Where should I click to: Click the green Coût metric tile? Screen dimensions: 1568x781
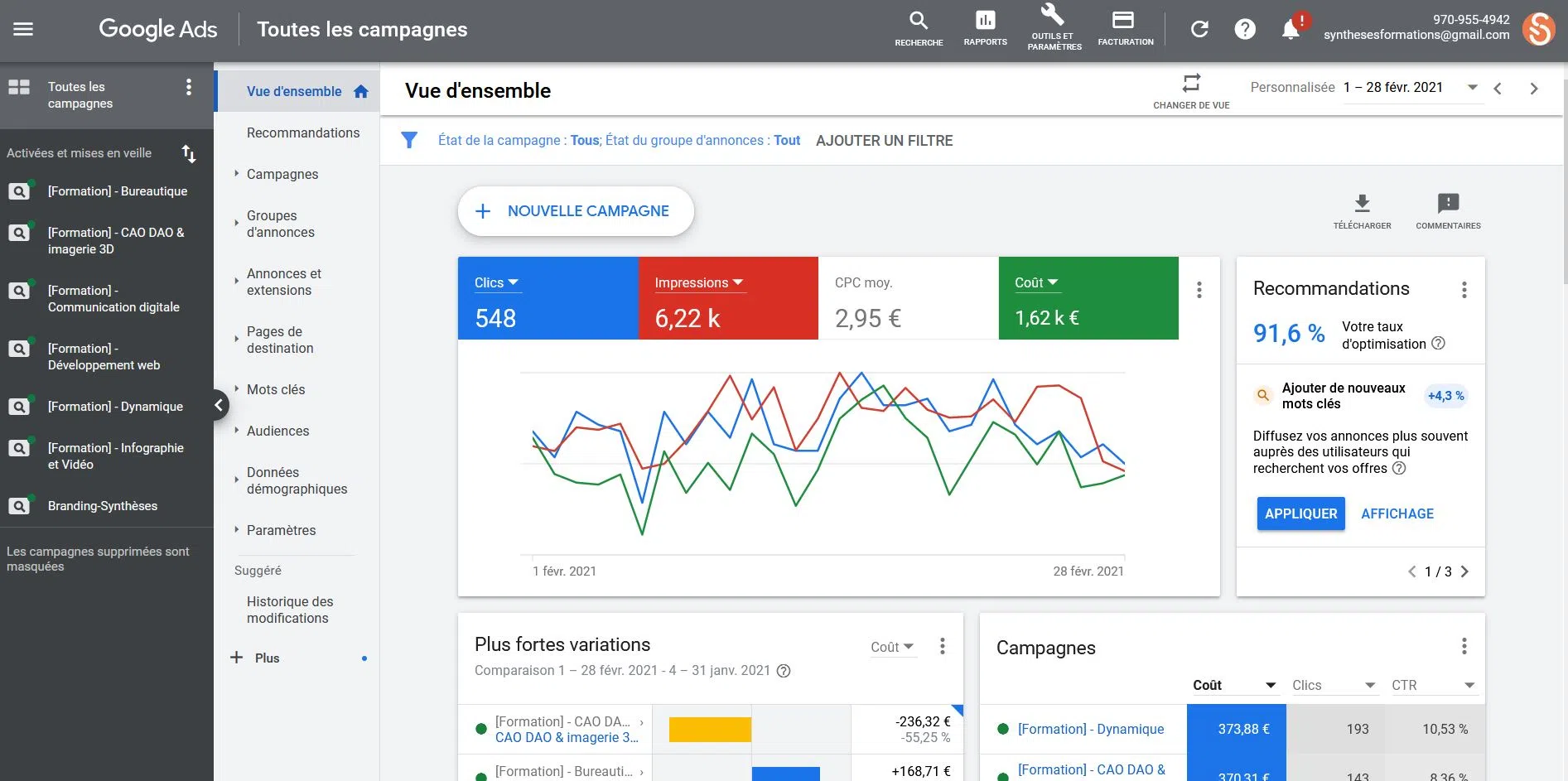[1088, 298]
